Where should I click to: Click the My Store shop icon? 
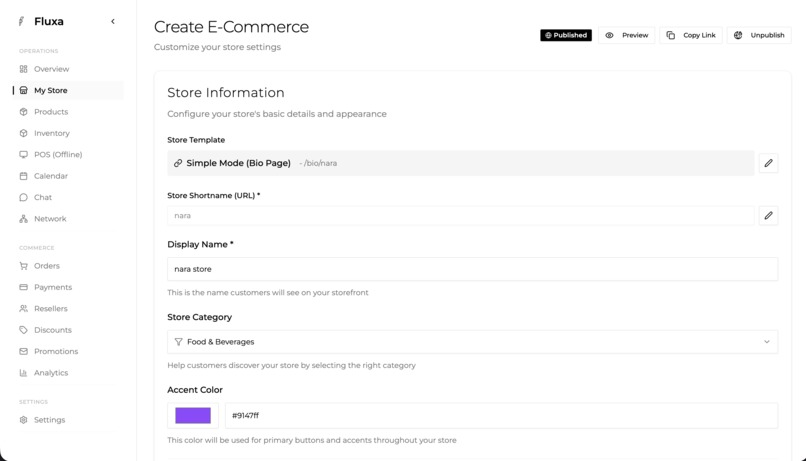pyautogui.click(x=23, y=90)
